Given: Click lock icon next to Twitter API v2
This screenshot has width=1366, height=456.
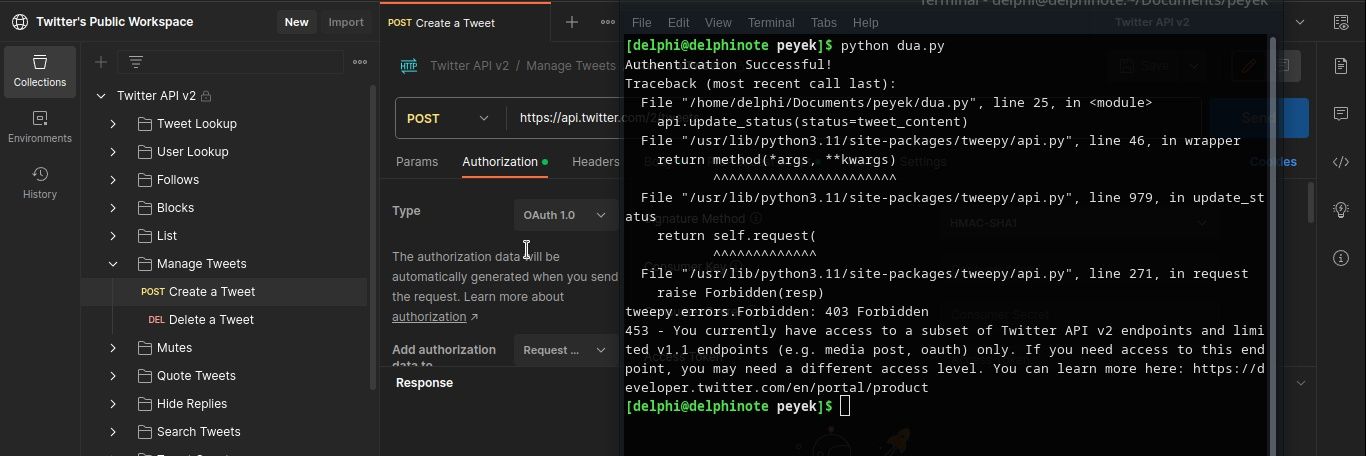Looking at the screenshot, I should (x=206, y=96).
